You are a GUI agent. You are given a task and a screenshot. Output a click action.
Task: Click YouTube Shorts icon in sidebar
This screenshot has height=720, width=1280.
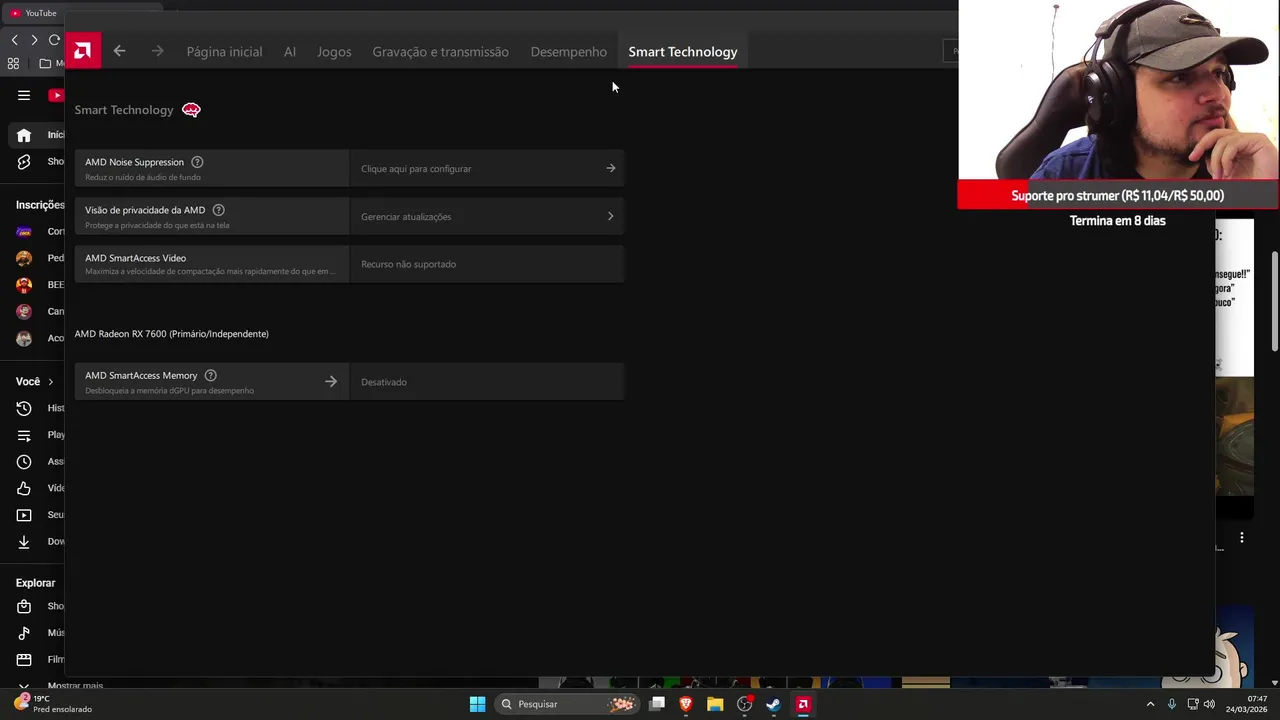[24, 162]
